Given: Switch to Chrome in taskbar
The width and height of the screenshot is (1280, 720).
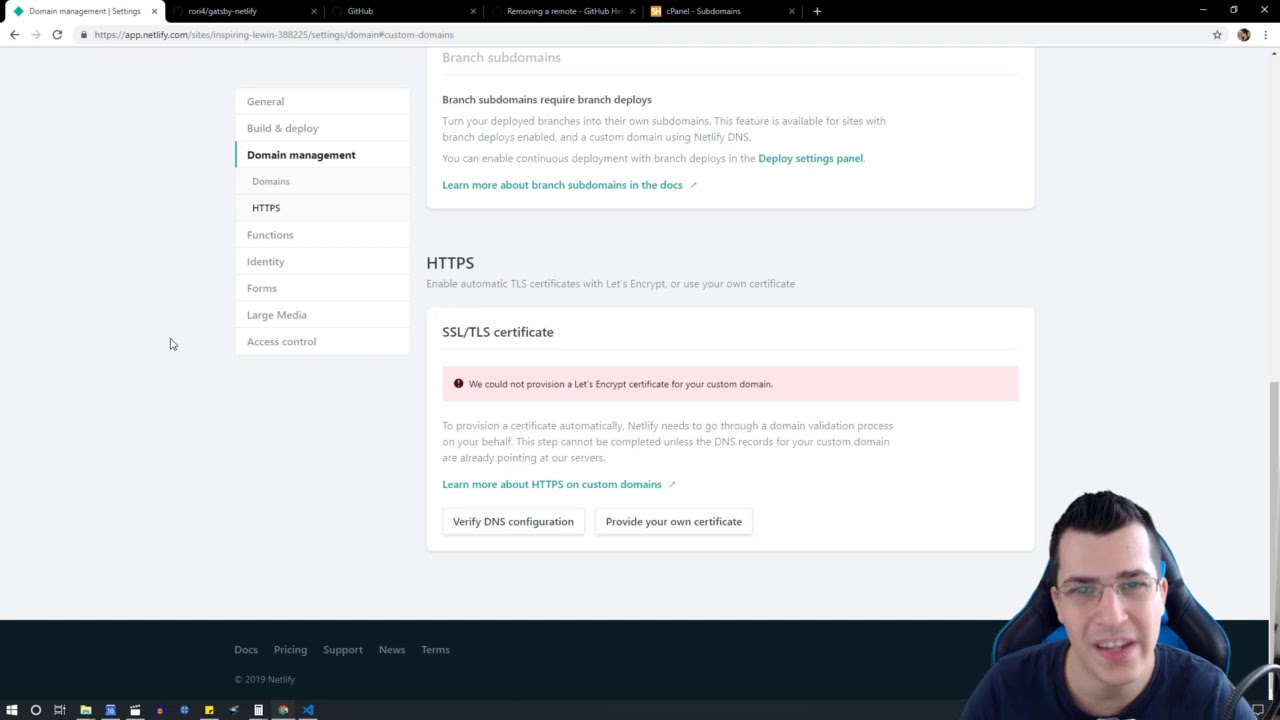Looking at the screenshot, I should click(283, 710).
